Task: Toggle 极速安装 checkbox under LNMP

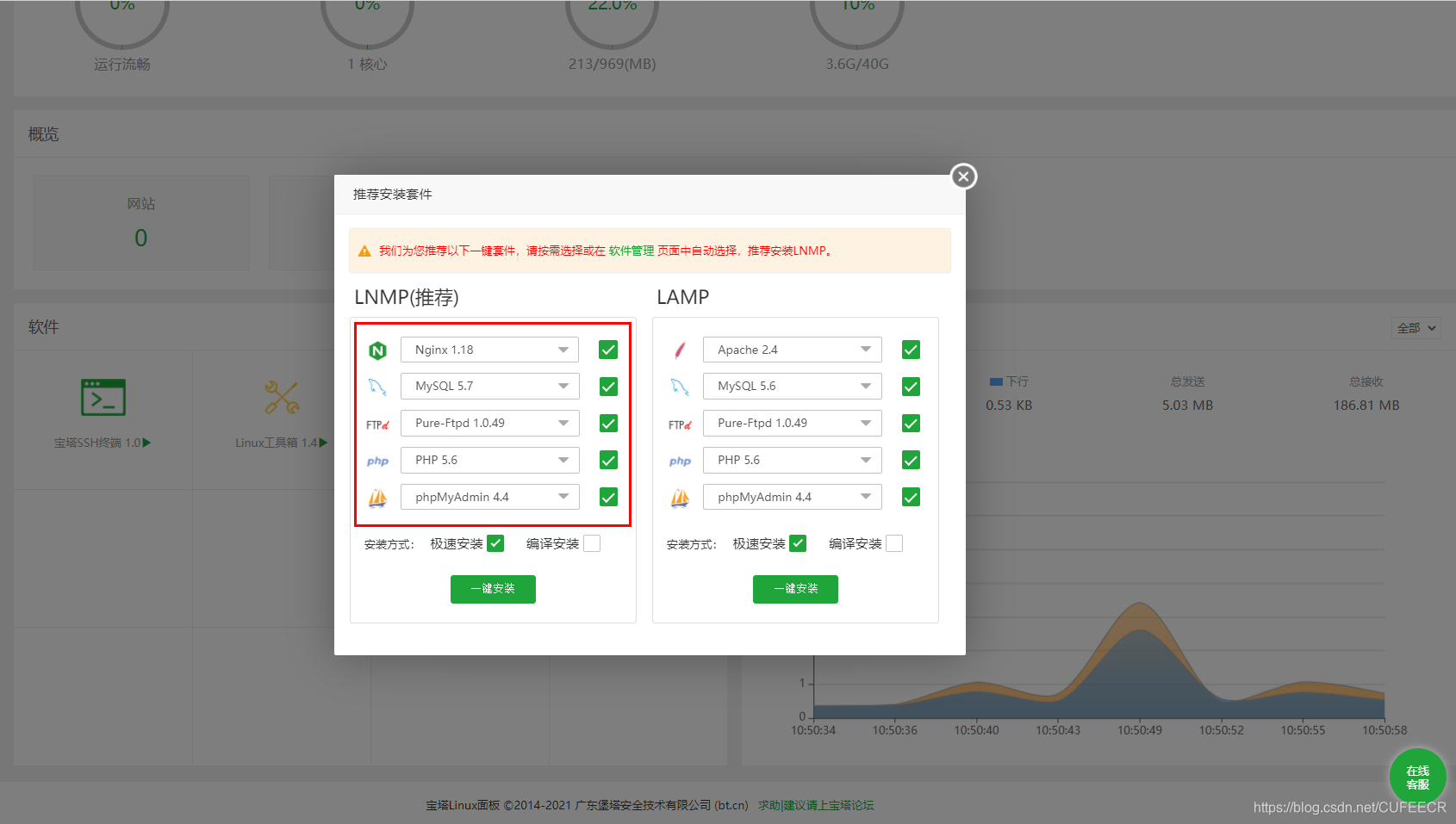Action: (x=495, y=543)
